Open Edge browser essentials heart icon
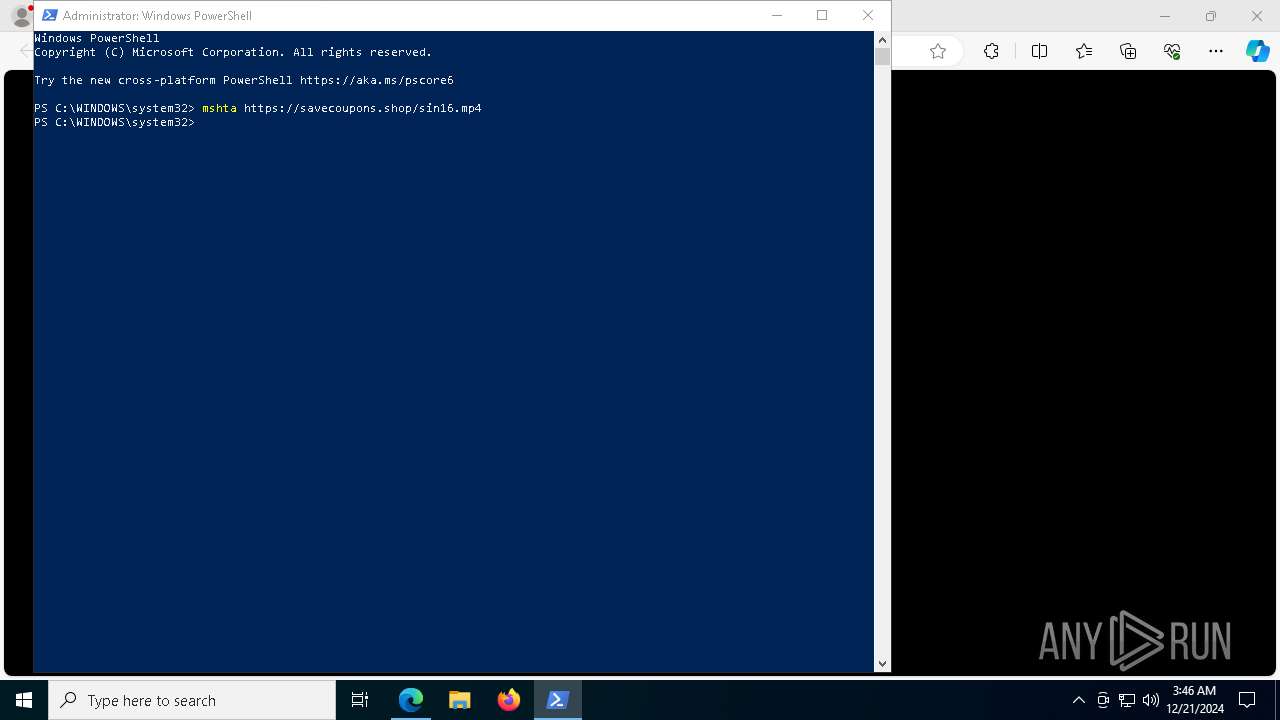 [x=1172, y=51]
